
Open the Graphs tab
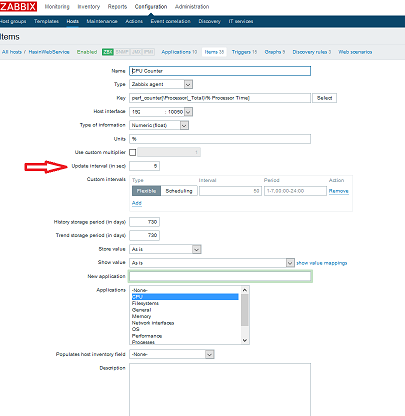[x=275, y=52]
